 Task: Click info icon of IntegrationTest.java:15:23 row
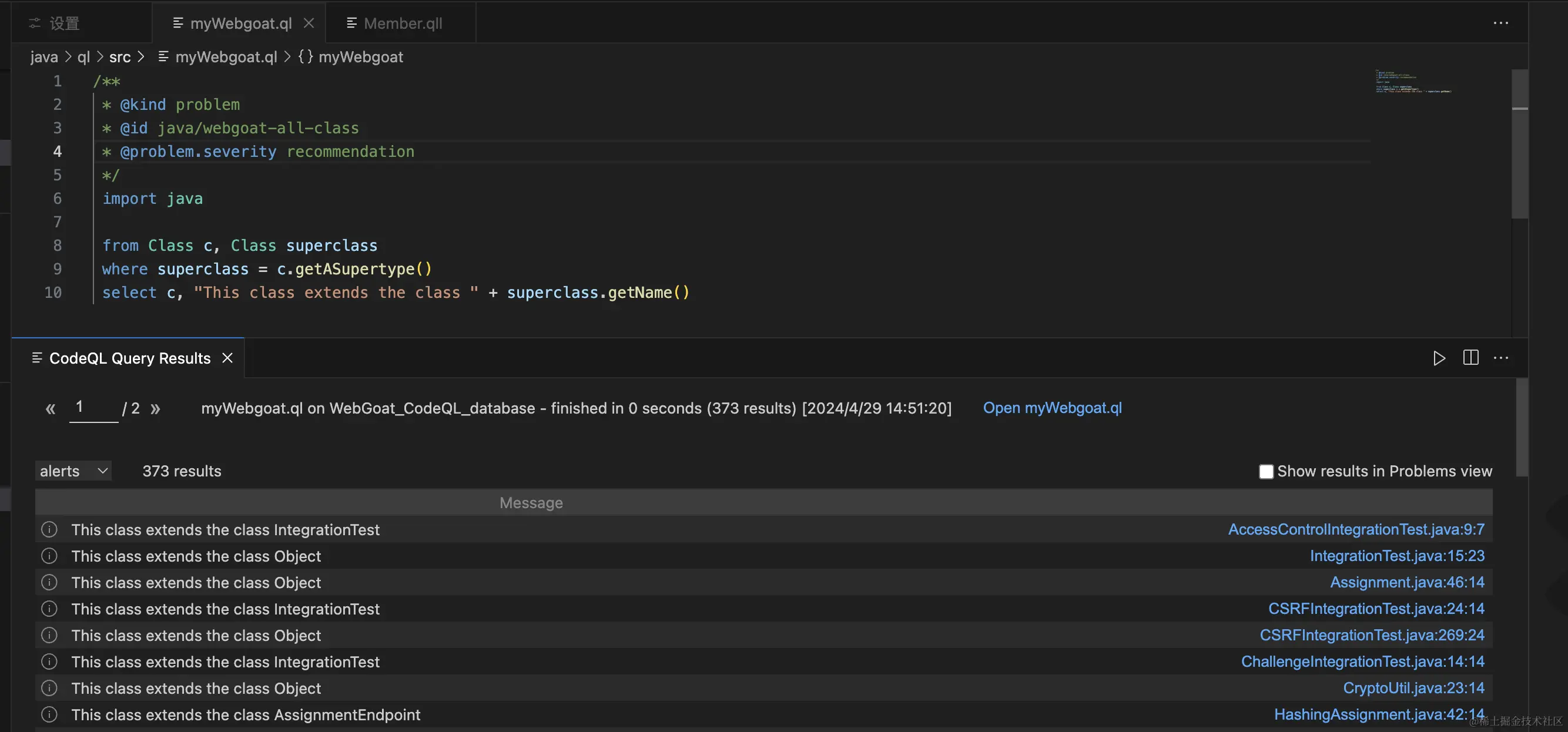(x=49, y=556)
